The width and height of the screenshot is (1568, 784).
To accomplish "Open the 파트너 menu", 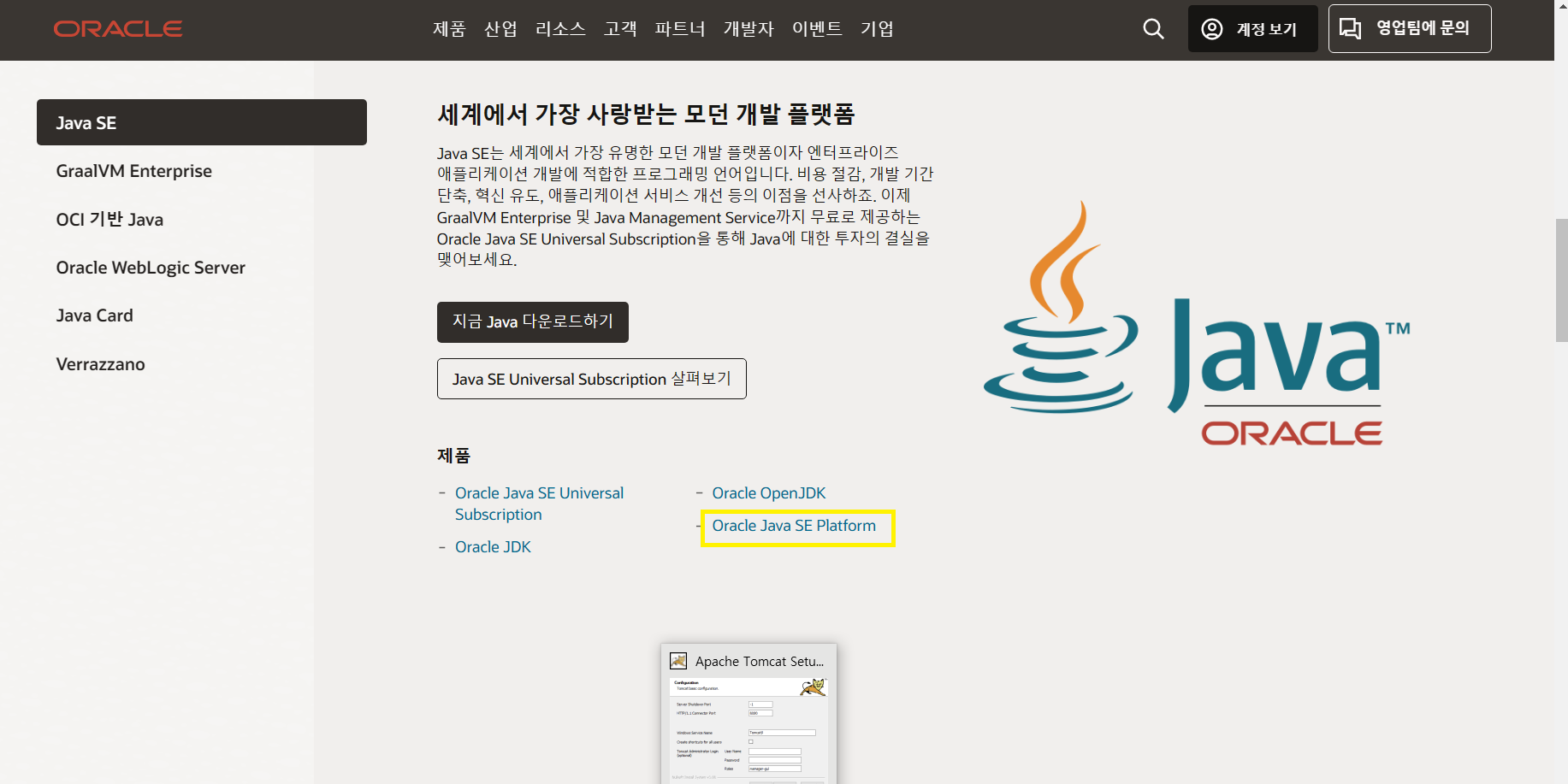I will click(680, 29).
